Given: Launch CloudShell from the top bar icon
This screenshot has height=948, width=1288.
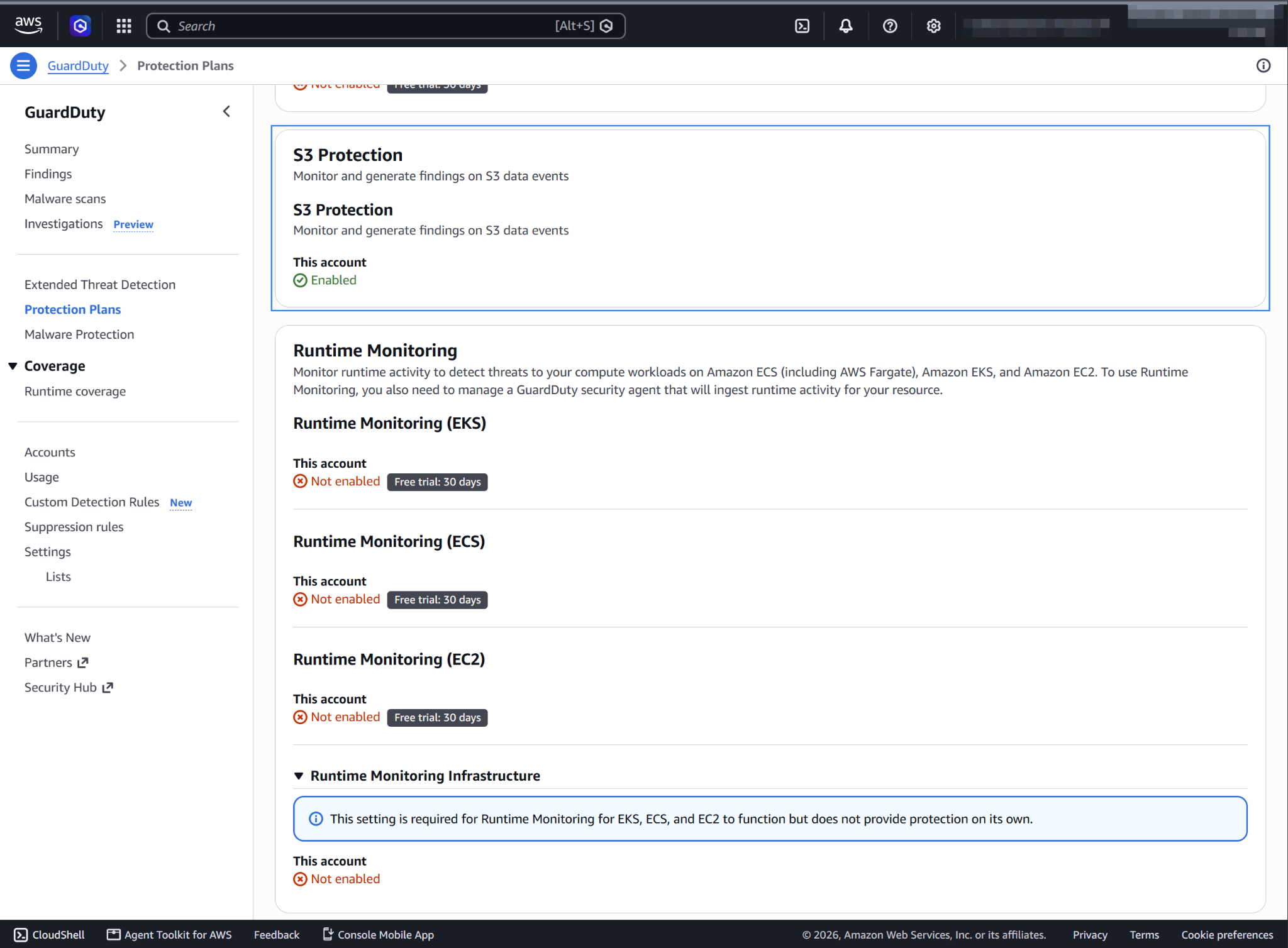Looking at the screenshot, I should tap(802, 26).
